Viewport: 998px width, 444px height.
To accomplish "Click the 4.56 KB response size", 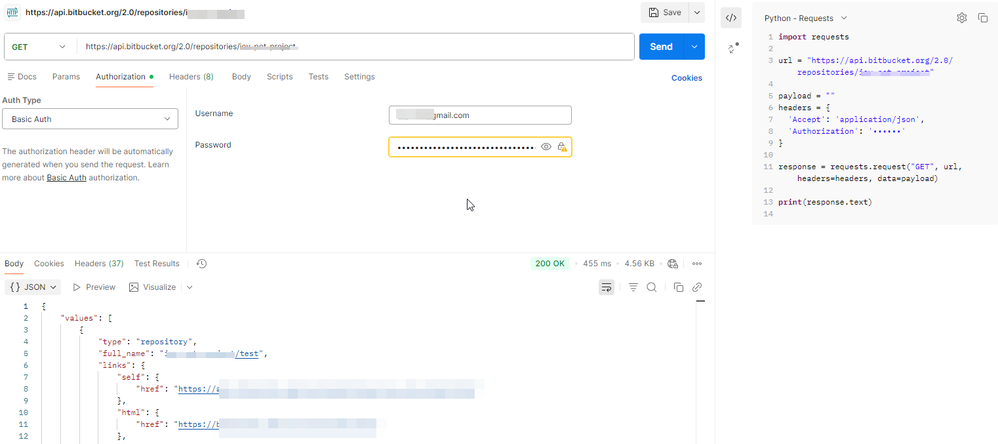I will point(639,263).
